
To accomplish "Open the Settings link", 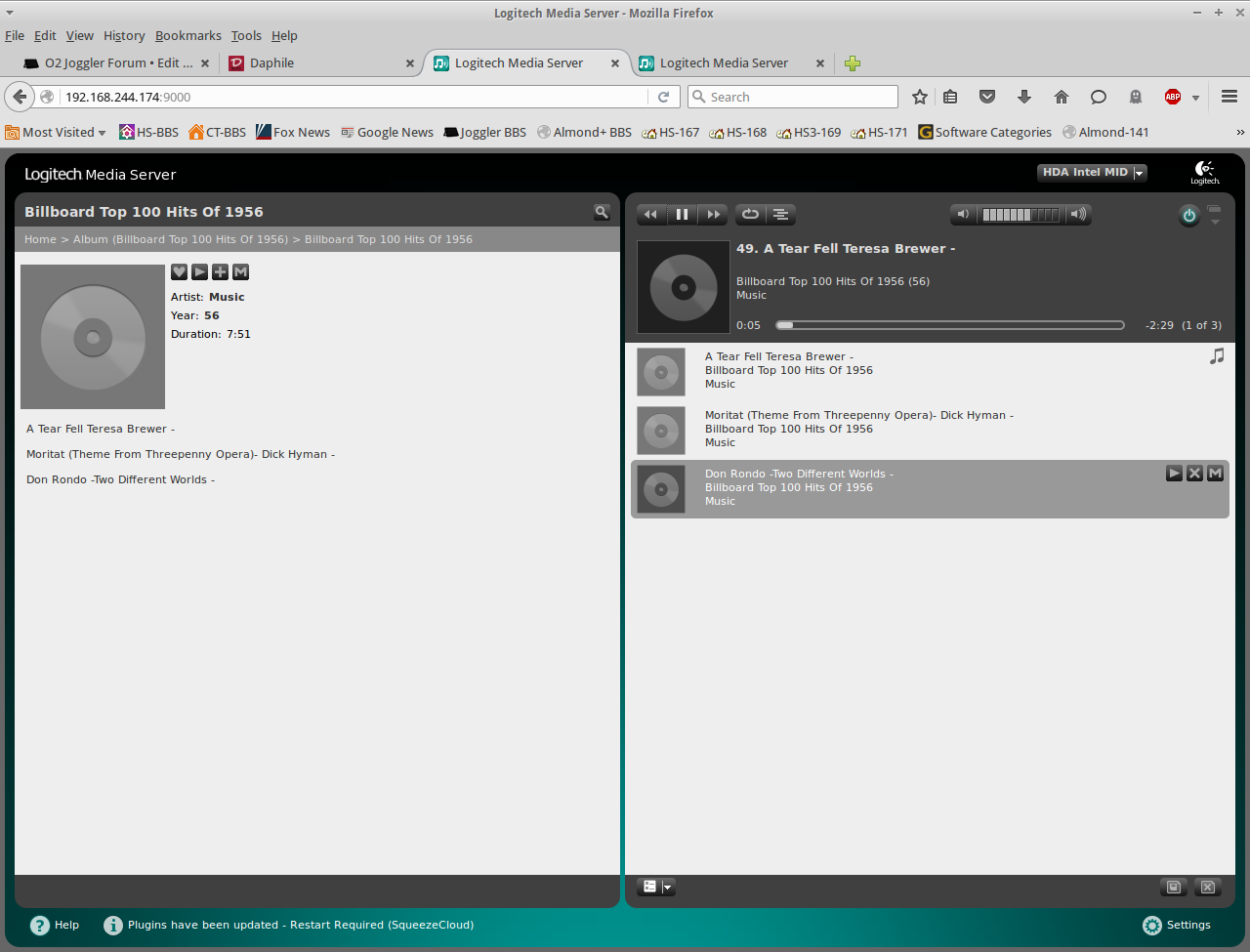I will coord(1177,925).
